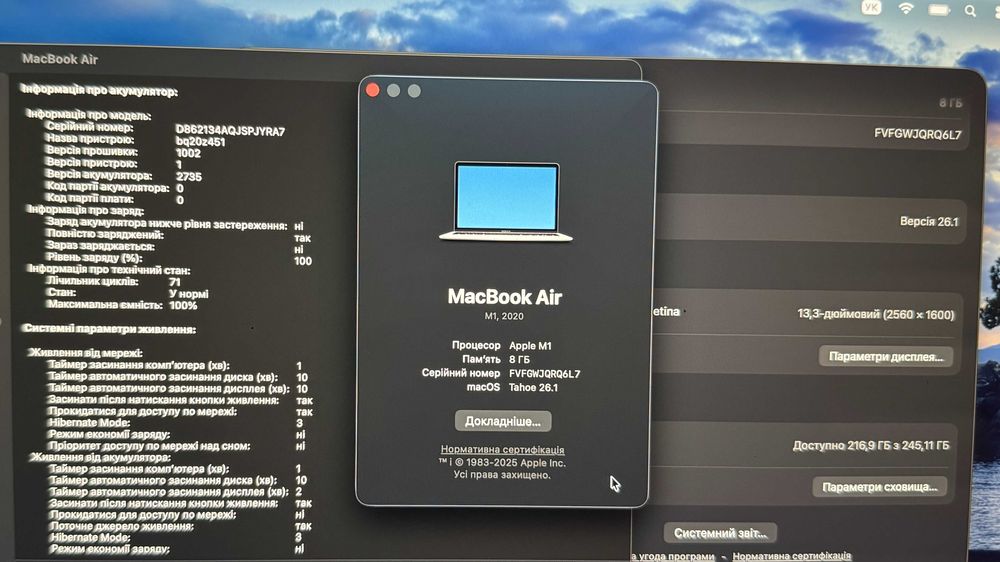
Task: Select Версія прошивки value 1002
Action: 188,154
